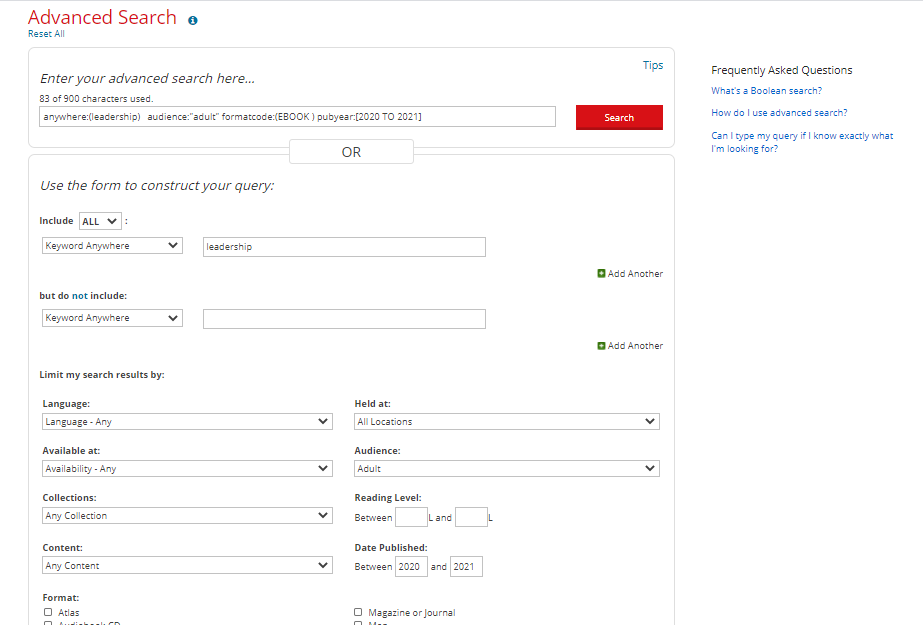The image size is (923, 625).
Task: Click the Reset All link
Action: pyautogui.click(x=46, y=34)
